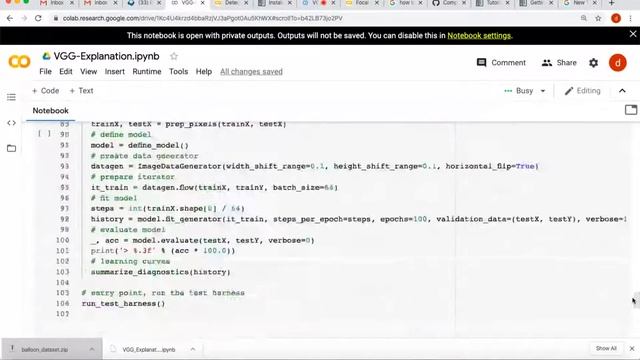This screenshot has width=640, height=360.
Task: Click the '# learning curves' comment
Action: [x=130, y=261]
